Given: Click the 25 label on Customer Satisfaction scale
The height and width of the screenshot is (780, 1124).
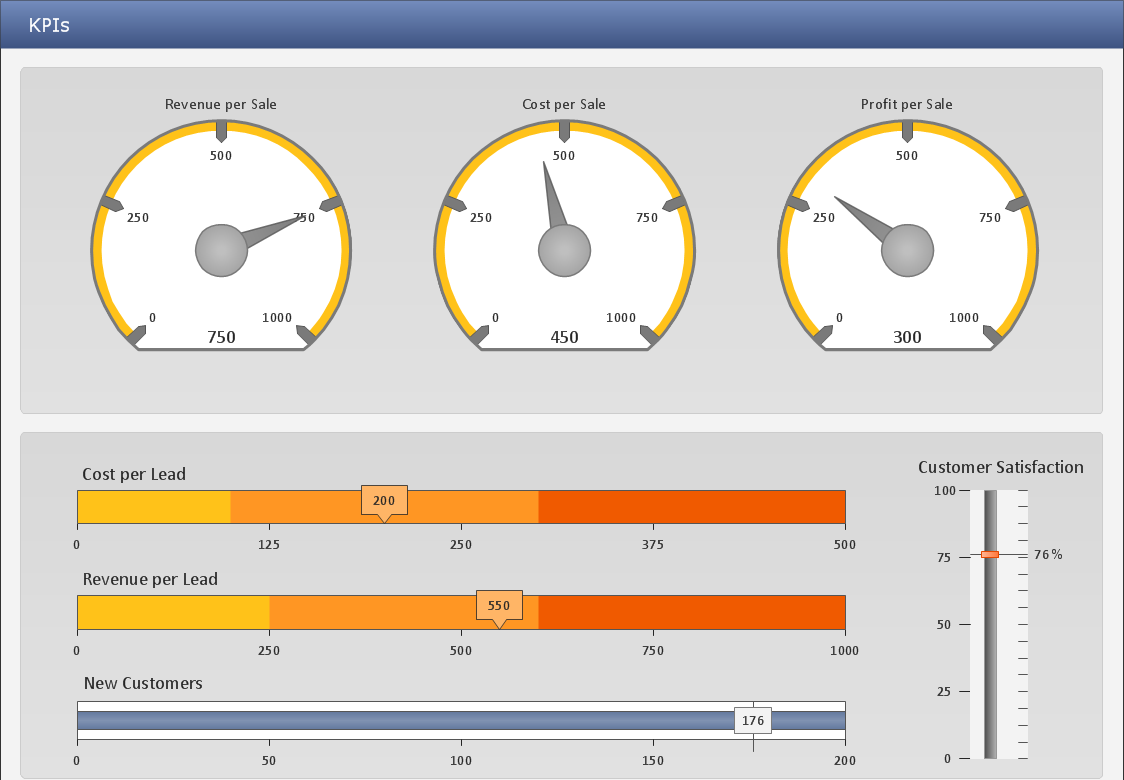Looking at the screenshot, I should point(943,692).
